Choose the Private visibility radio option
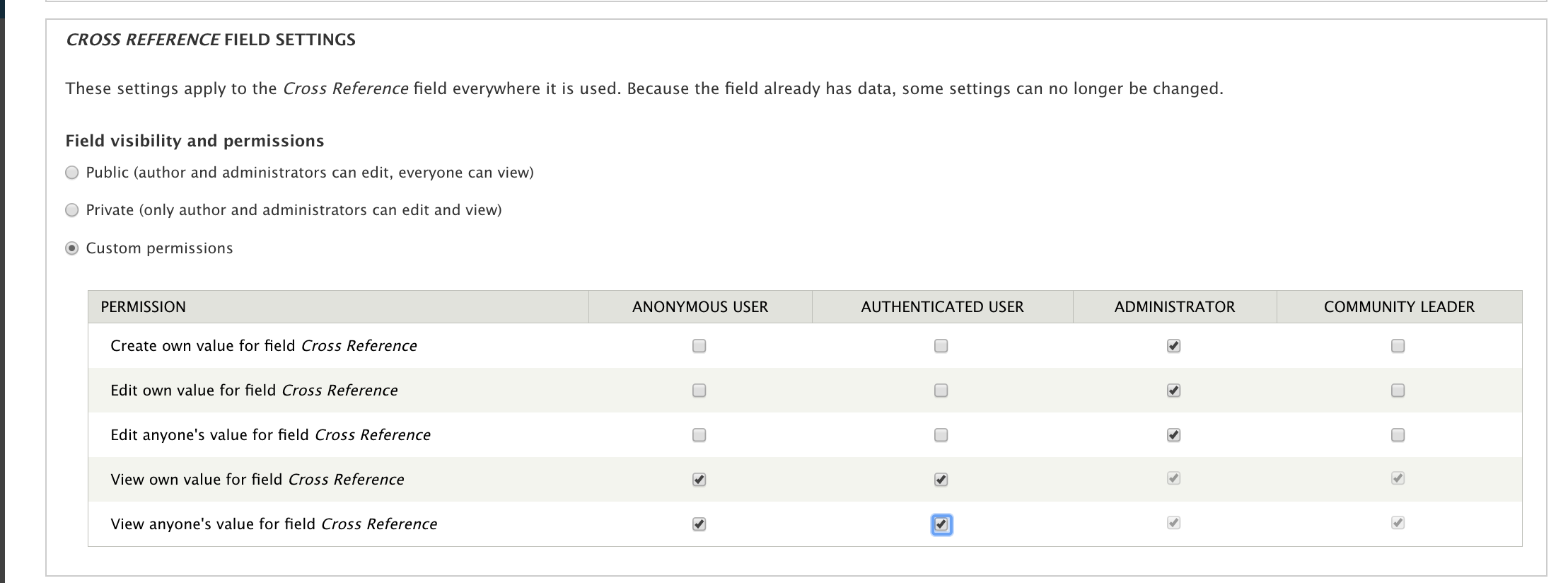Screen dimensions: 1568x583 tap(71, 210)
